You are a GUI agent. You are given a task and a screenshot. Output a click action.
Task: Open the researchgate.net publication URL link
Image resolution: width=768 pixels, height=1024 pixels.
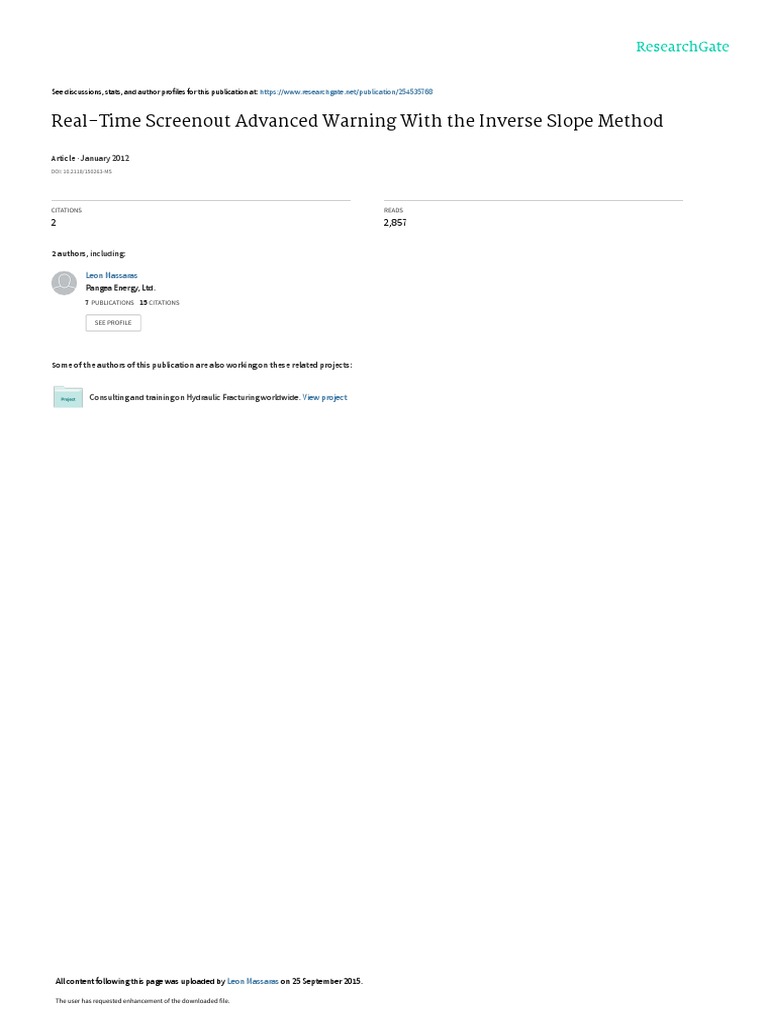coord(346,92)
